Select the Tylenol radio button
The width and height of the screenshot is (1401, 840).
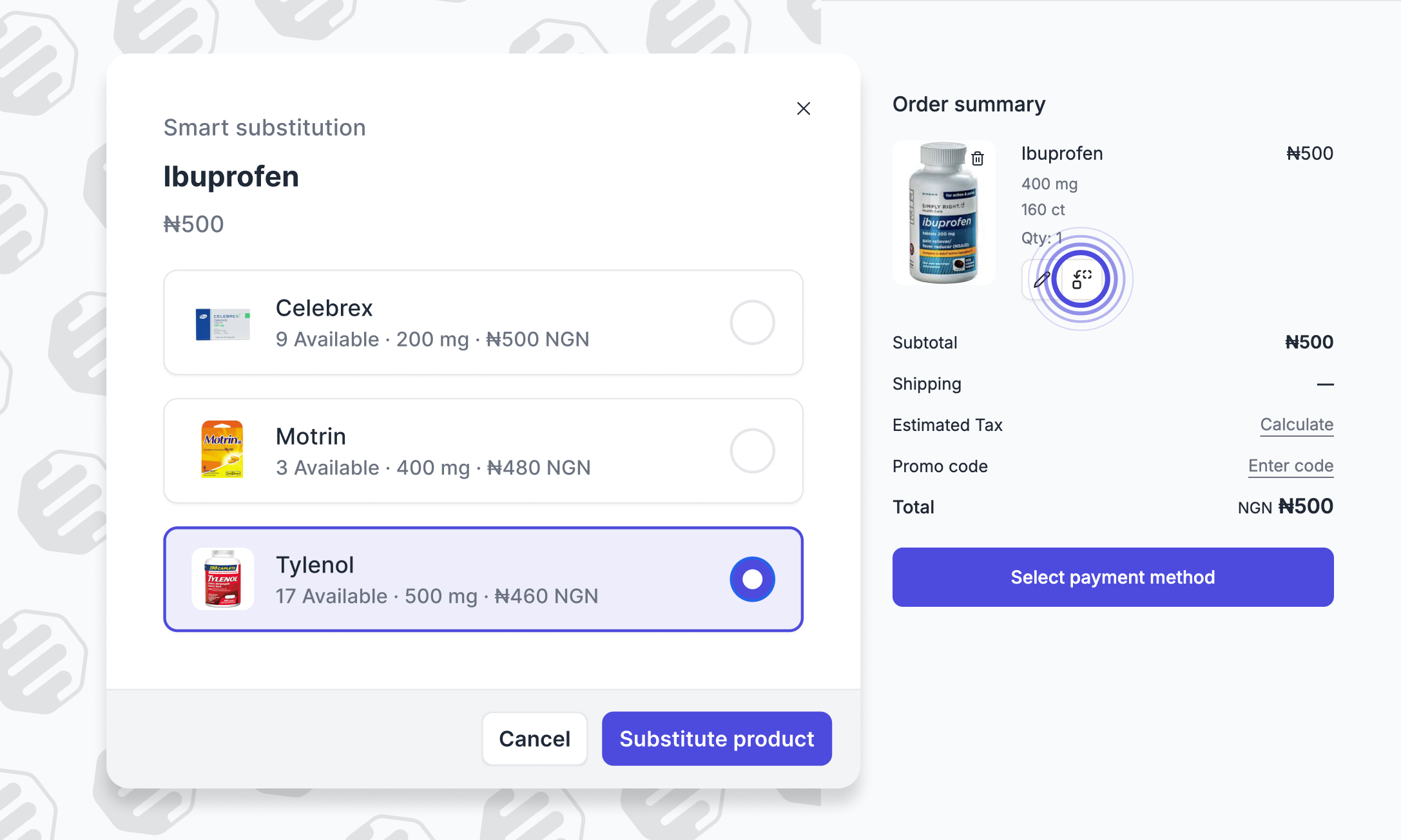752,579
